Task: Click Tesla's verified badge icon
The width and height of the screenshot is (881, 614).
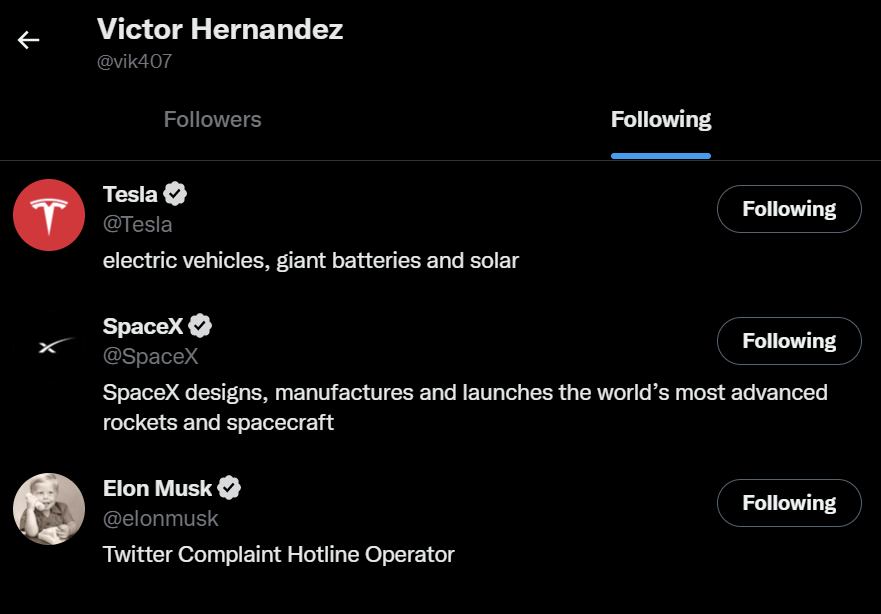Action: (175, 194)
